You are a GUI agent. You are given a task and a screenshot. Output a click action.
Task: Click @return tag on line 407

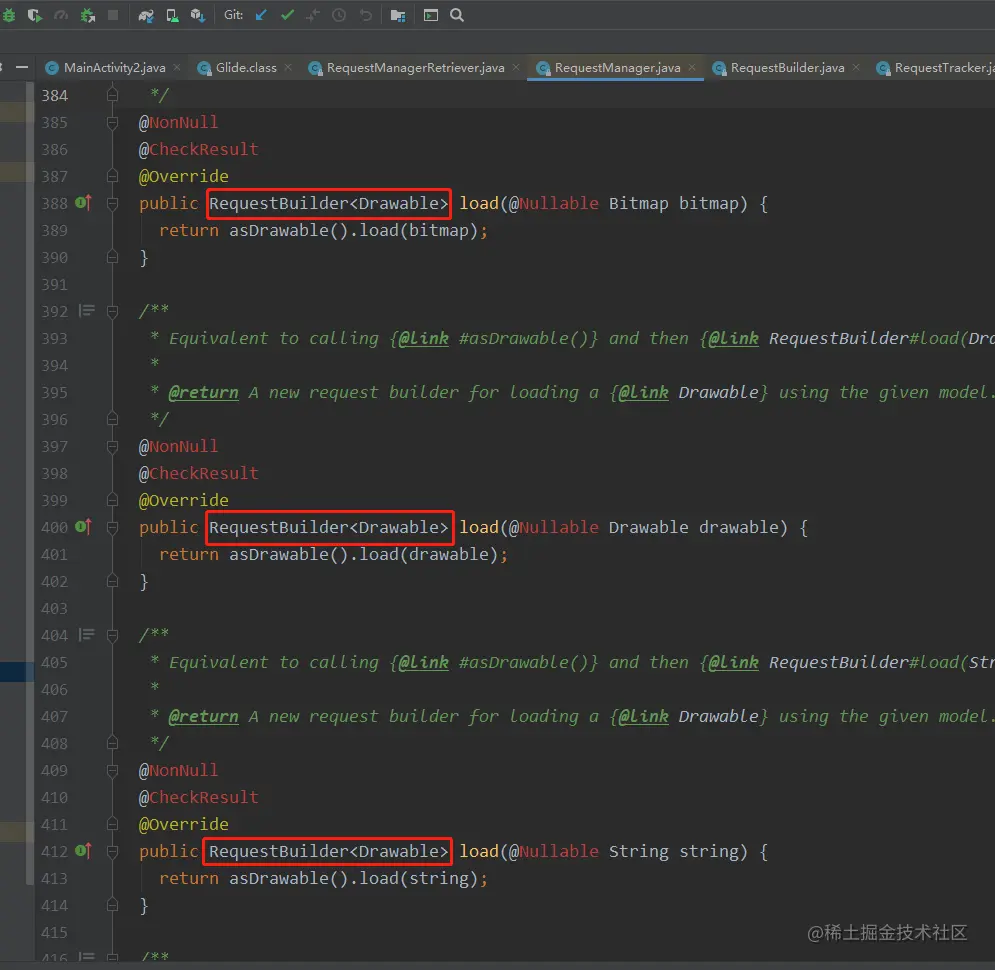[203, 716]
